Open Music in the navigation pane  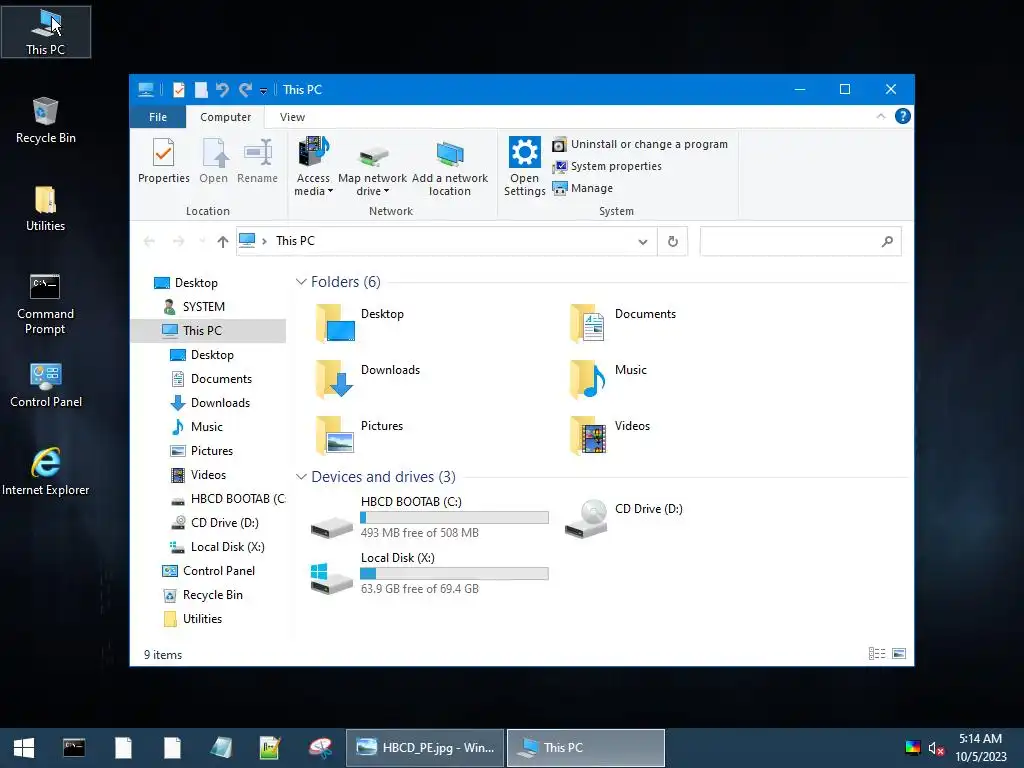click(x=206, y=426)
